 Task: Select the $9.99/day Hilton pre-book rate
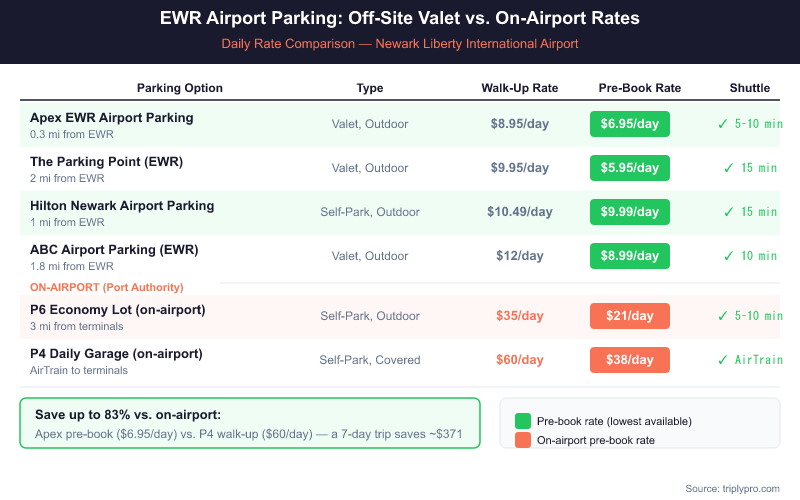coord(630,212)
